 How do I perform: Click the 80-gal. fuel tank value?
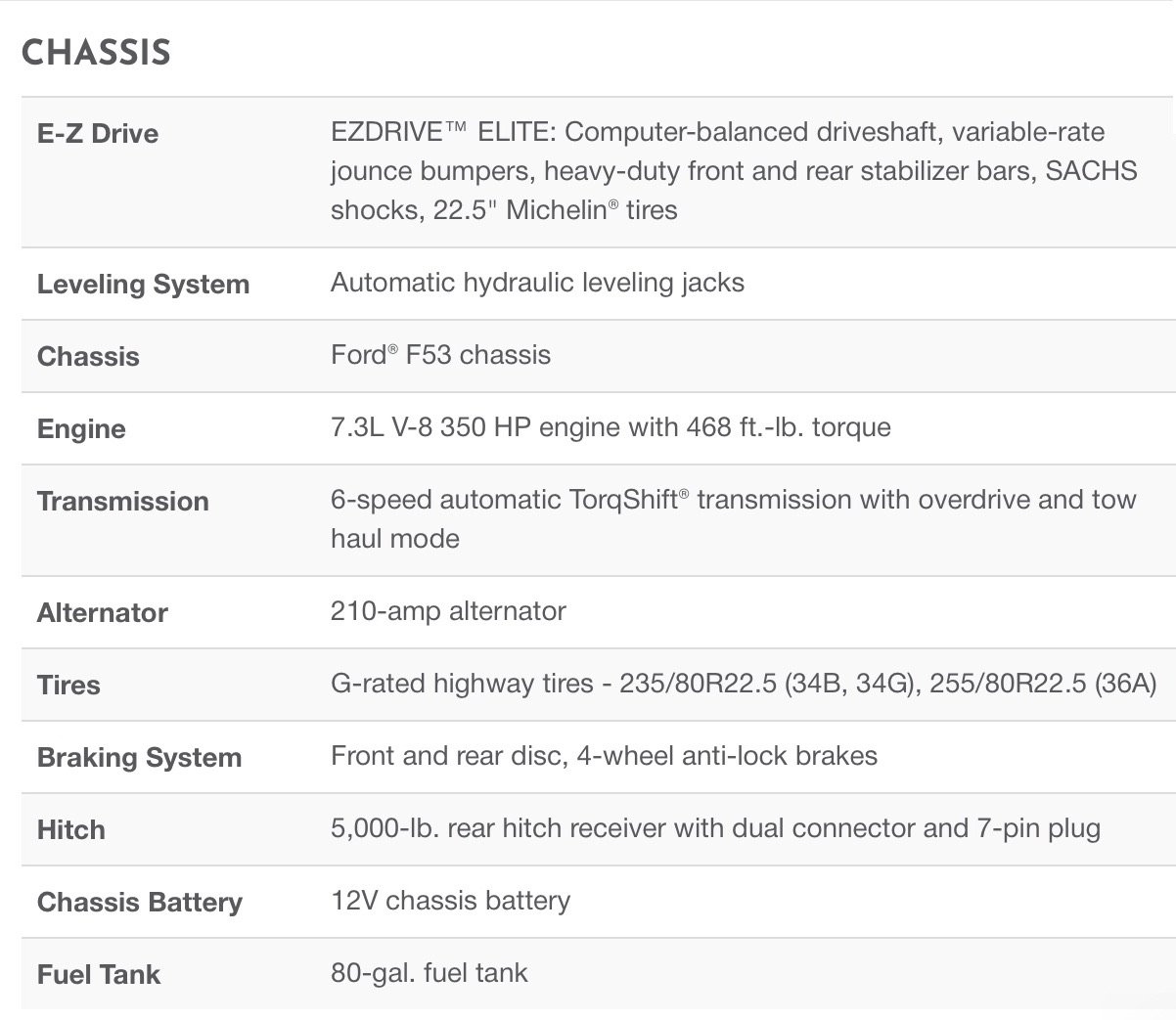click(x=429, y=973)
